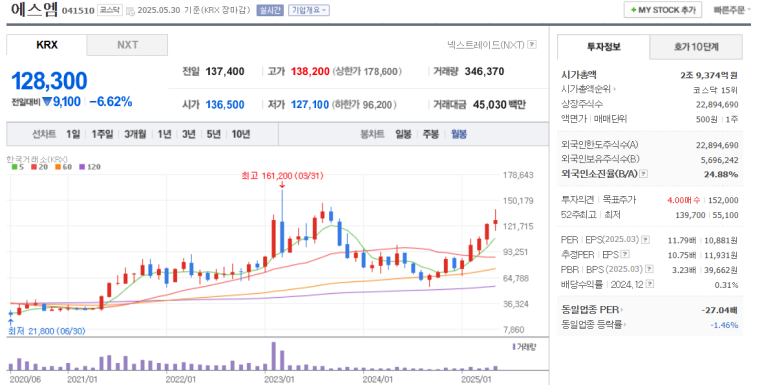Click the orange 60 moving-average legend

pyautogui.click(x=63, y=167)
